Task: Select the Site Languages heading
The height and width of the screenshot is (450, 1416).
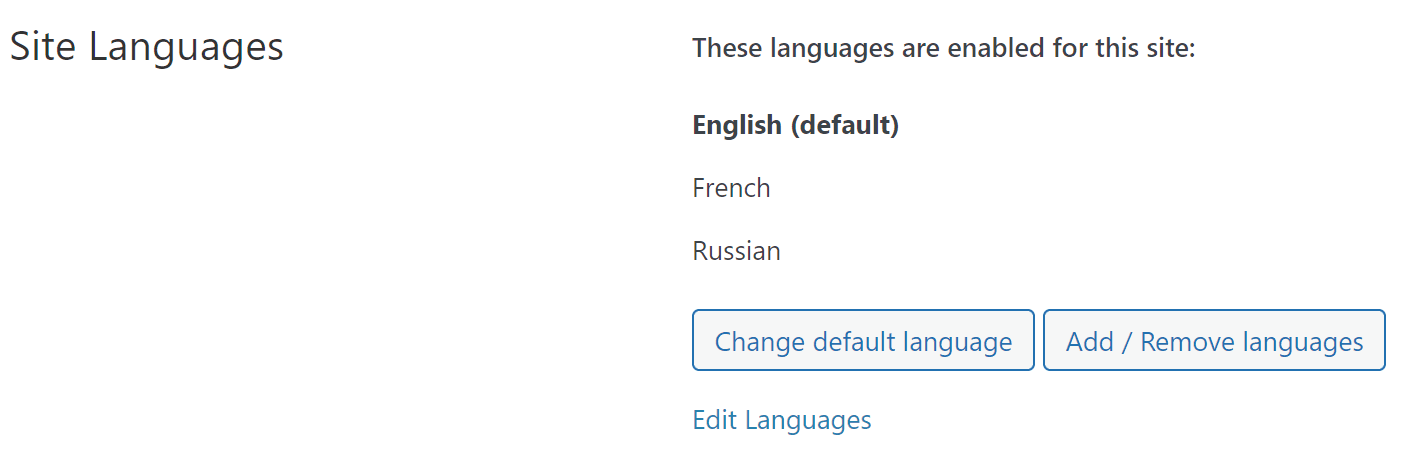Action: point(147,48)
